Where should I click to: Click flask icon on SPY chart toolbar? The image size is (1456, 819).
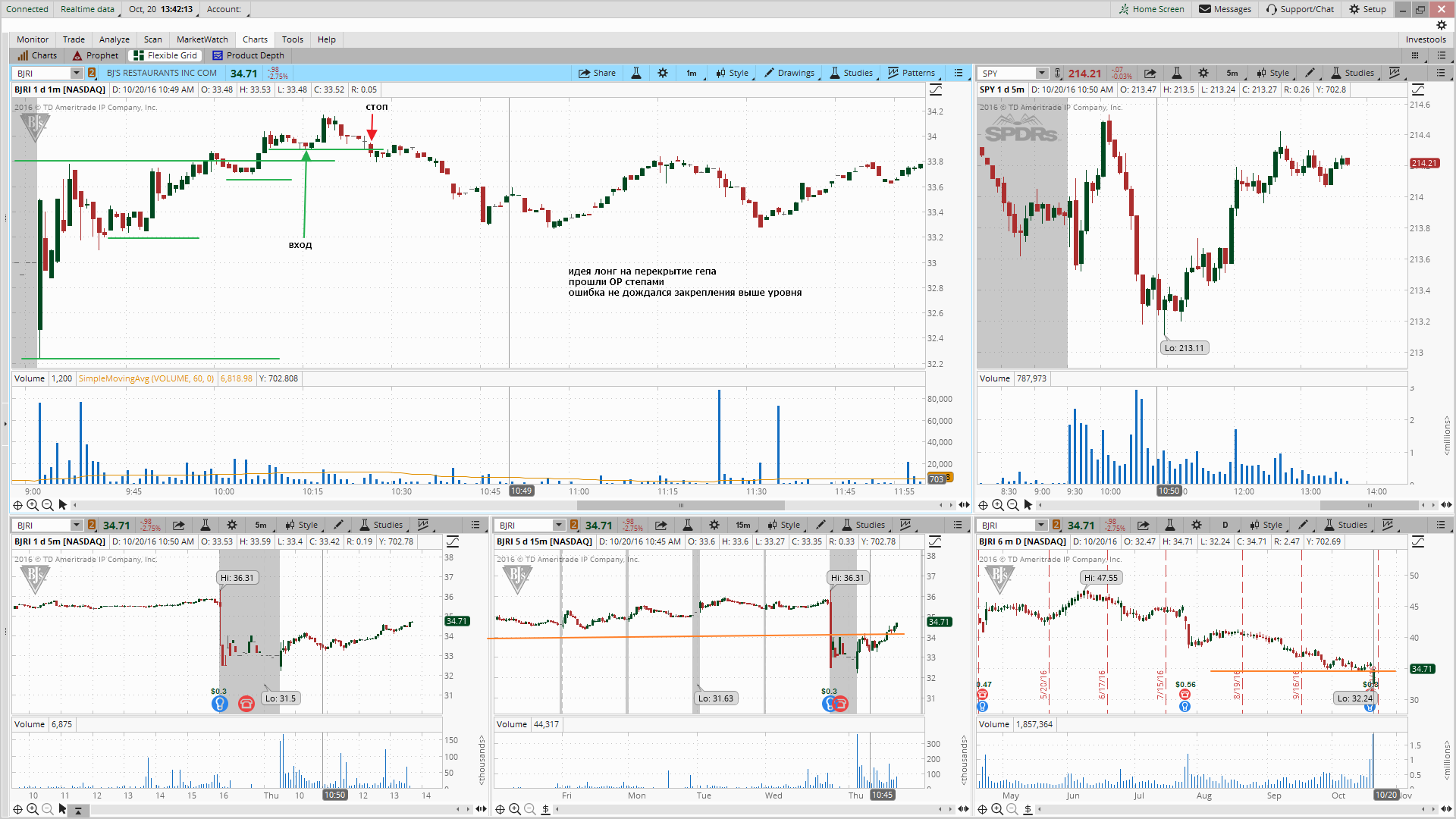[x=1176, y=74]
